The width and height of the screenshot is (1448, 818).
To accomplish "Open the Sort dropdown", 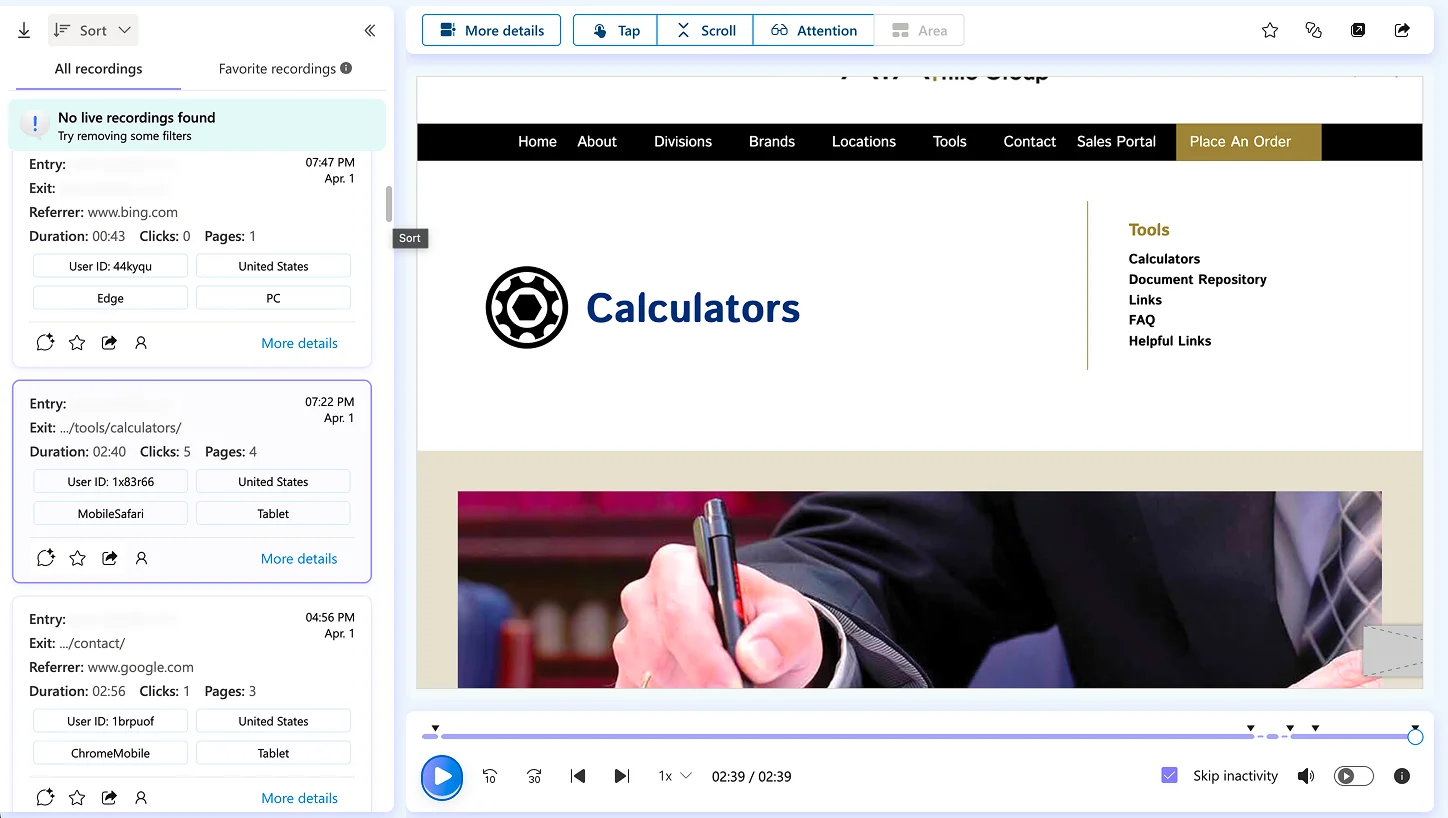I will (93, 31).
